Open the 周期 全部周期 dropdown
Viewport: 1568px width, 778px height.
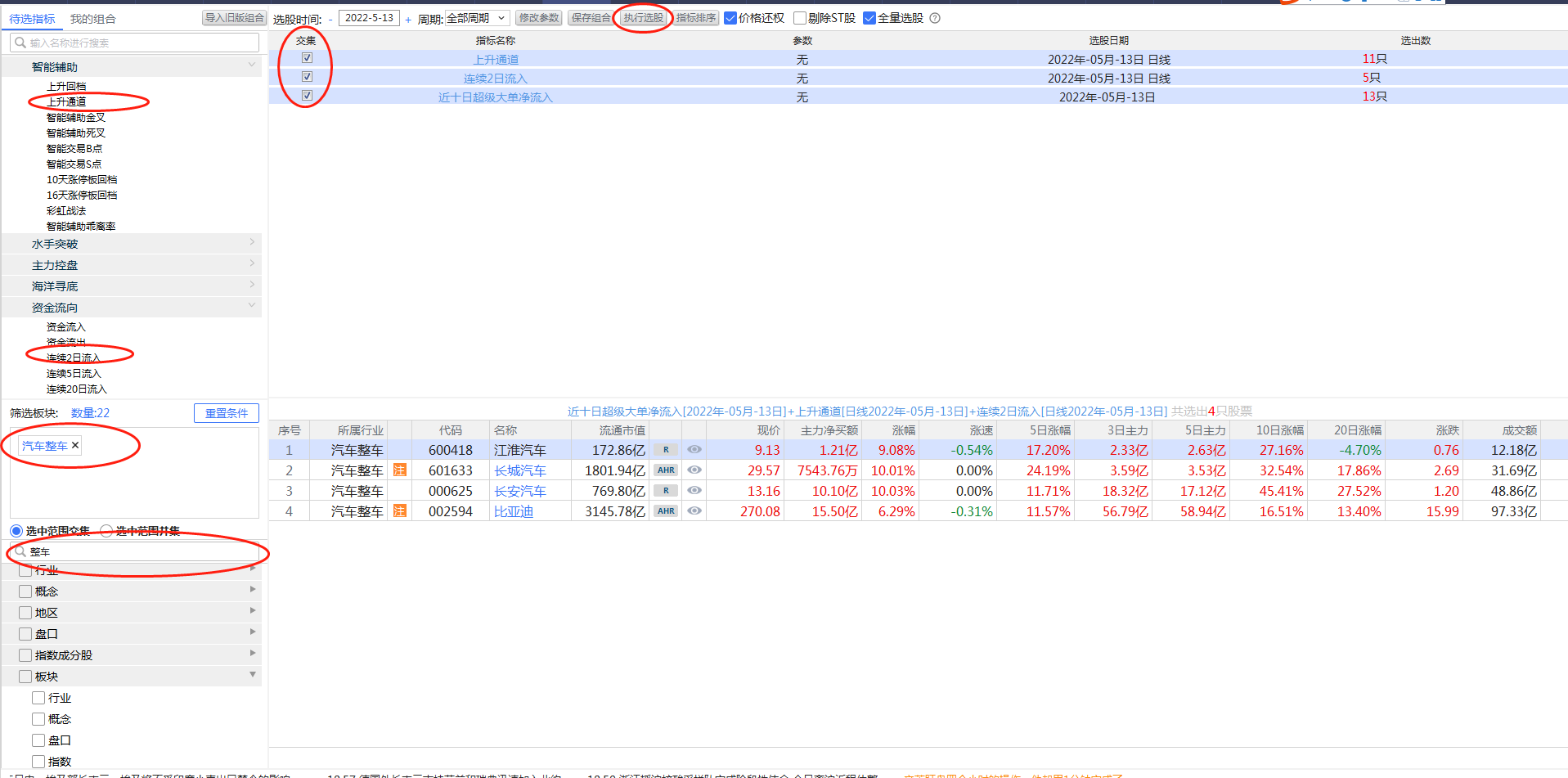click(x=478, y=18)
